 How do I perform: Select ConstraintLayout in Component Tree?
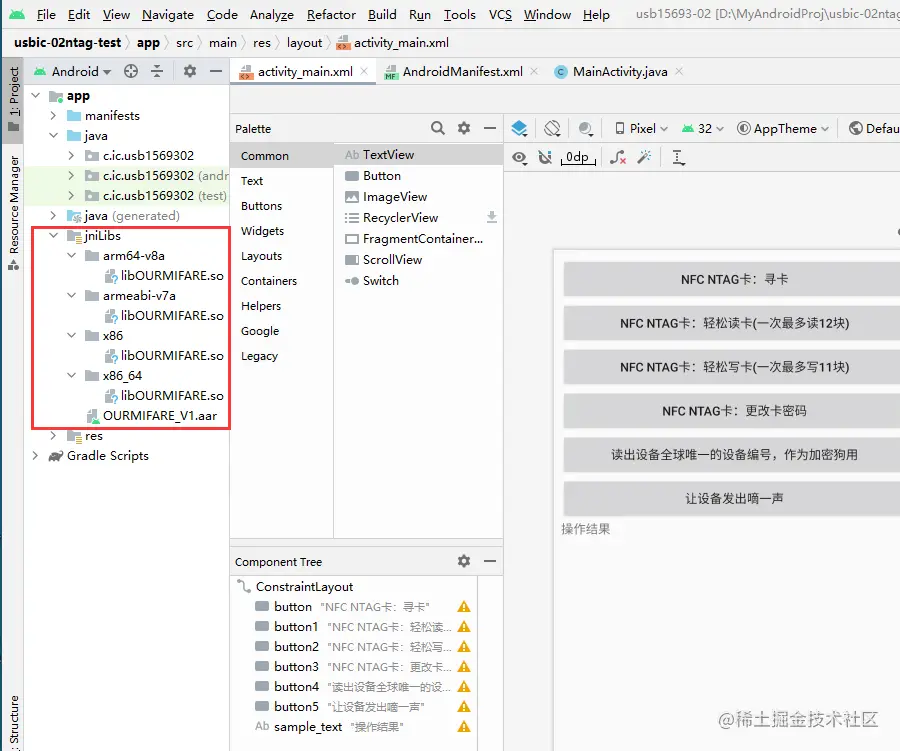tap(304, 587)
